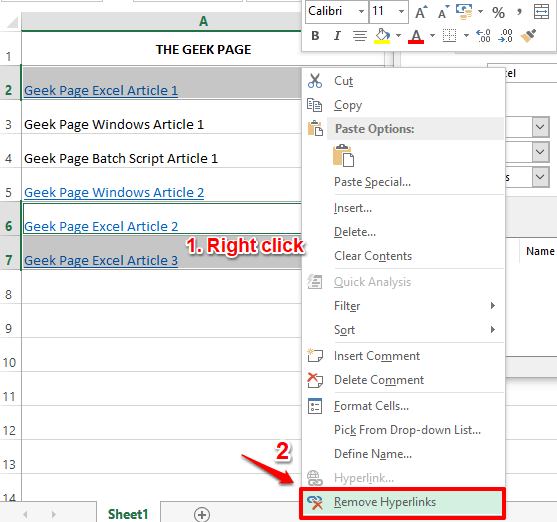Click the Bold icon in mini toolbar

315,36
